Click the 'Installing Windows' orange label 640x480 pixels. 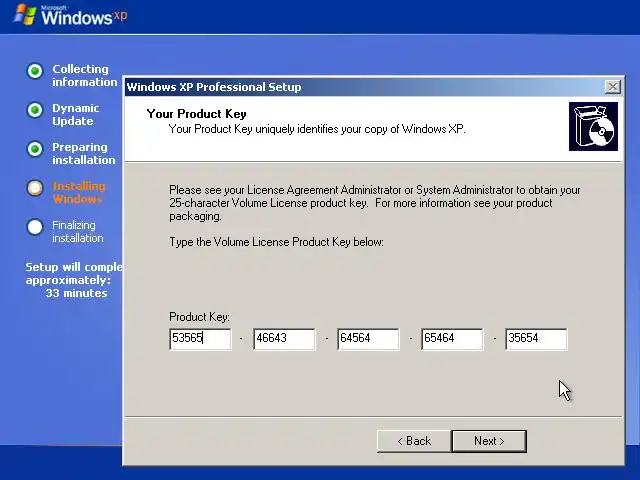pos(79,193)
